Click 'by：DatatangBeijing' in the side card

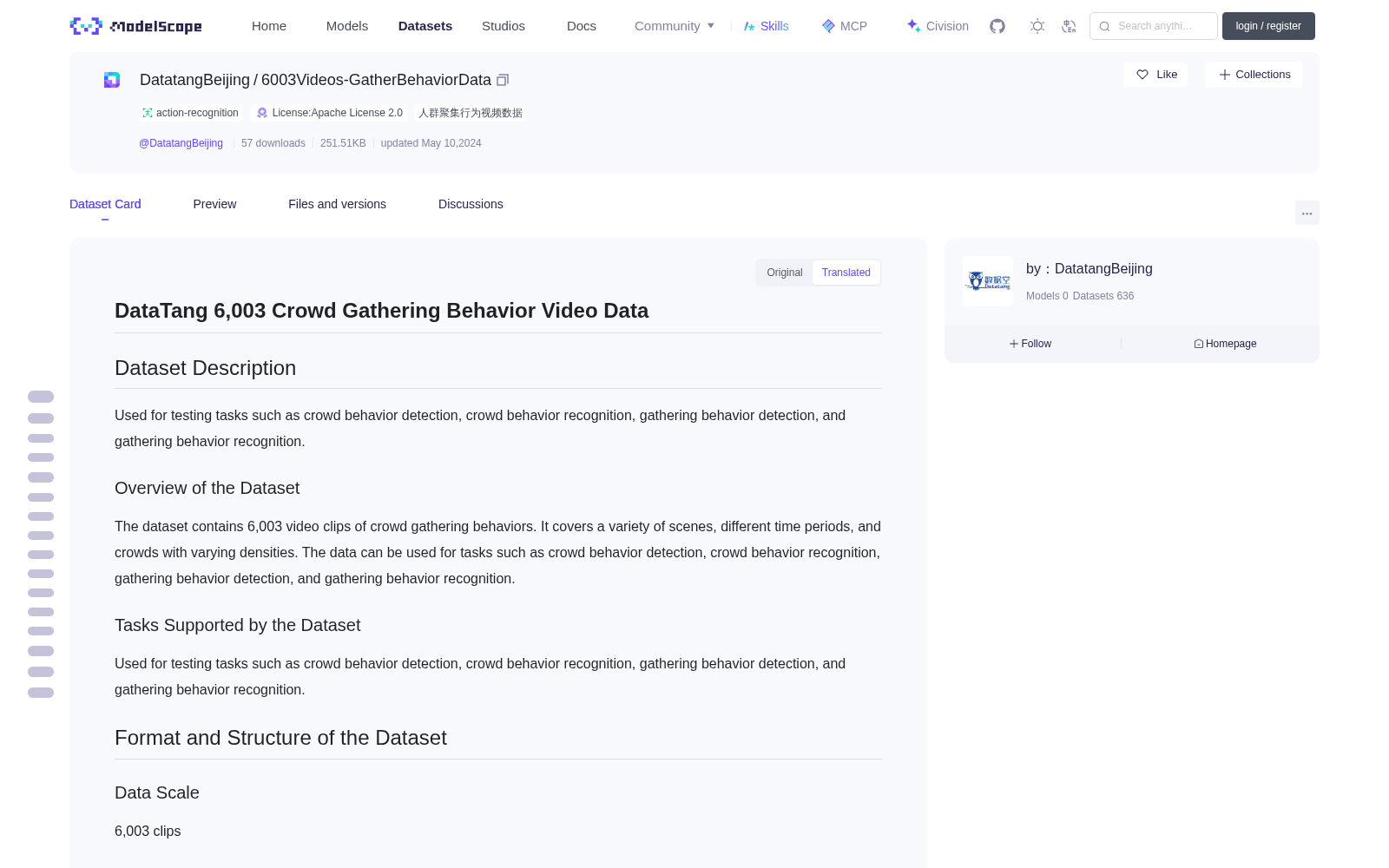click(1089, 269)
